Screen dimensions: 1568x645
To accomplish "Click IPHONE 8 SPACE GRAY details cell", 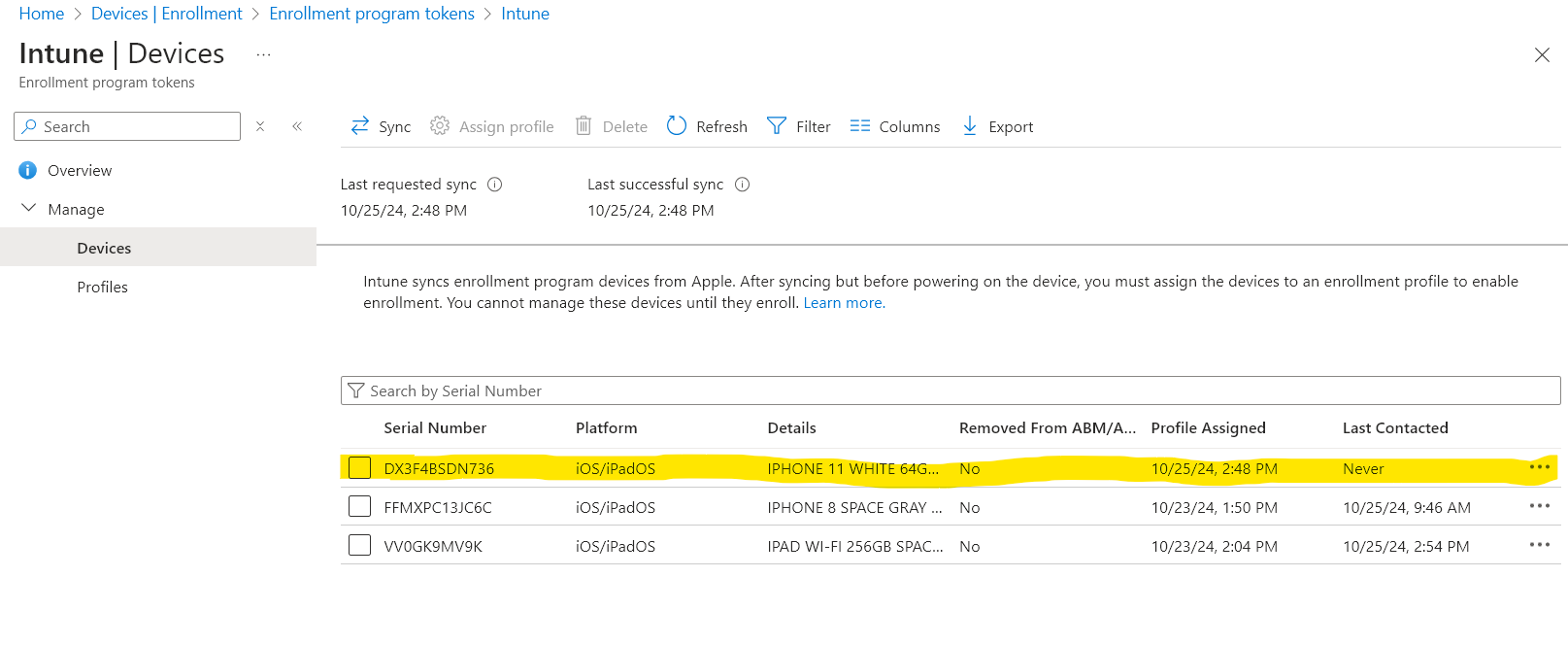I will pyautogui.click(x=854, y=507).
